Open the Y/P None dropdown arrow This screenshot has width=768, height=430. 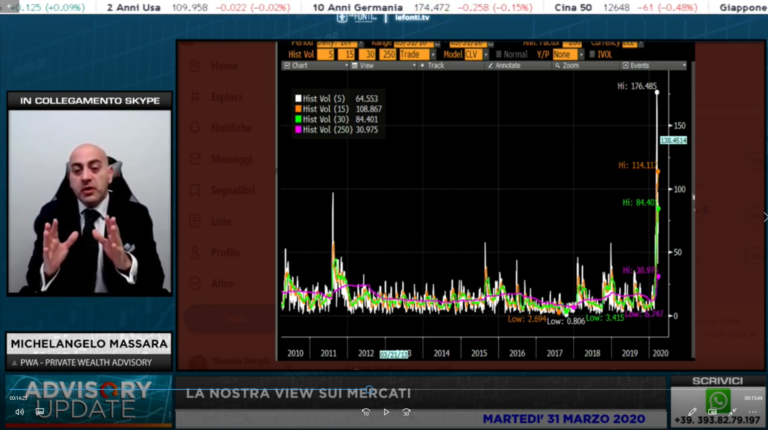click(581, 54)
